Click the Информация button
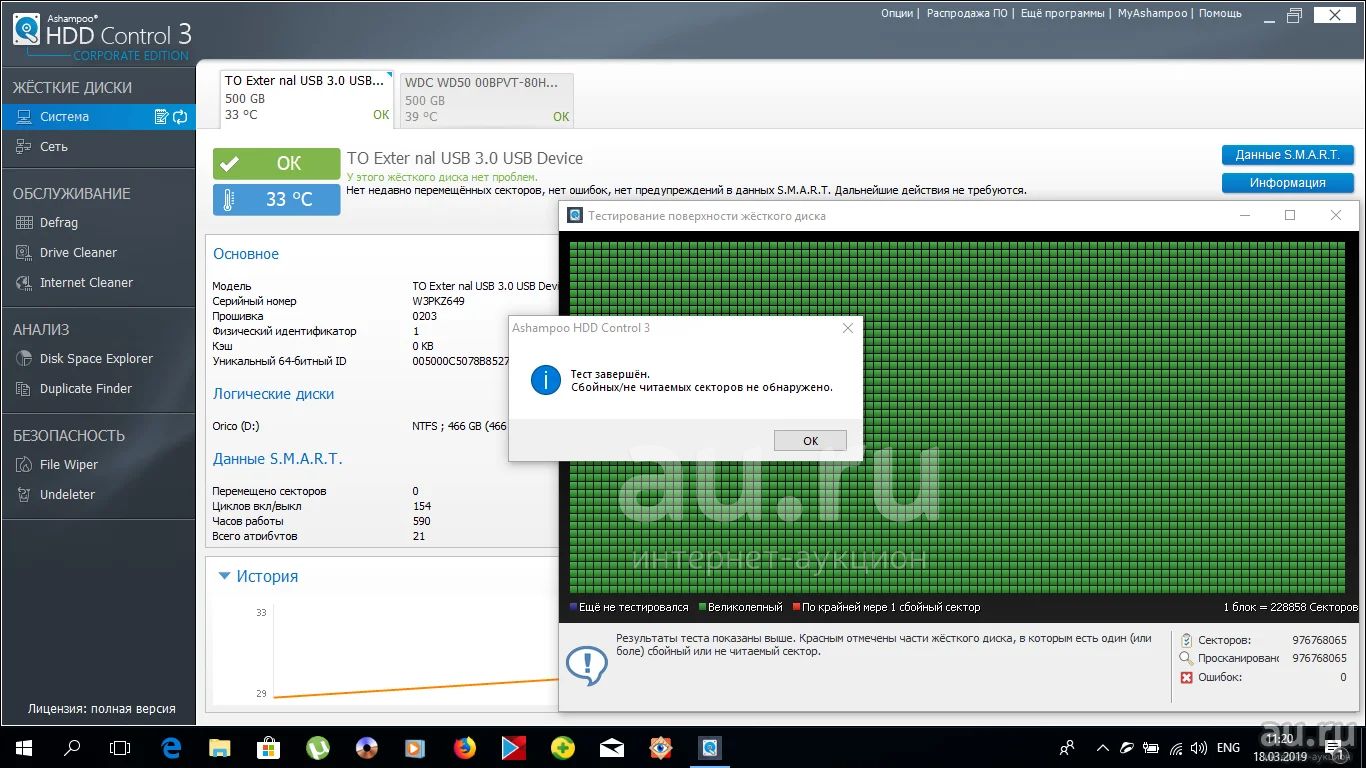Viewport: 1366px width, 768px height. [1287, 183]
